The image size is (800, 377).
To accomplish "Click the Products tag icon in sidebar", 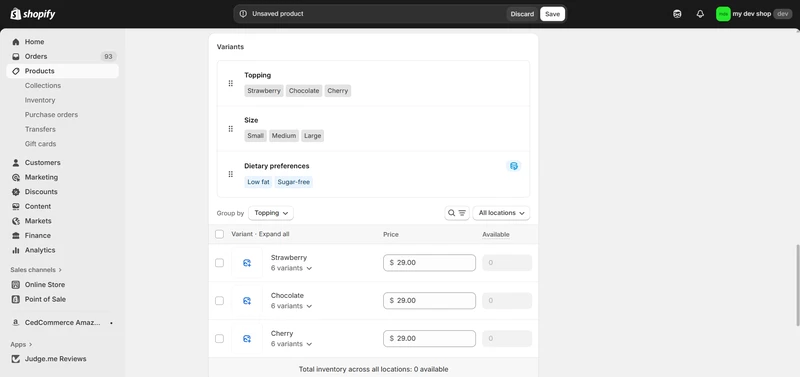I will click(x=16, y=71).
